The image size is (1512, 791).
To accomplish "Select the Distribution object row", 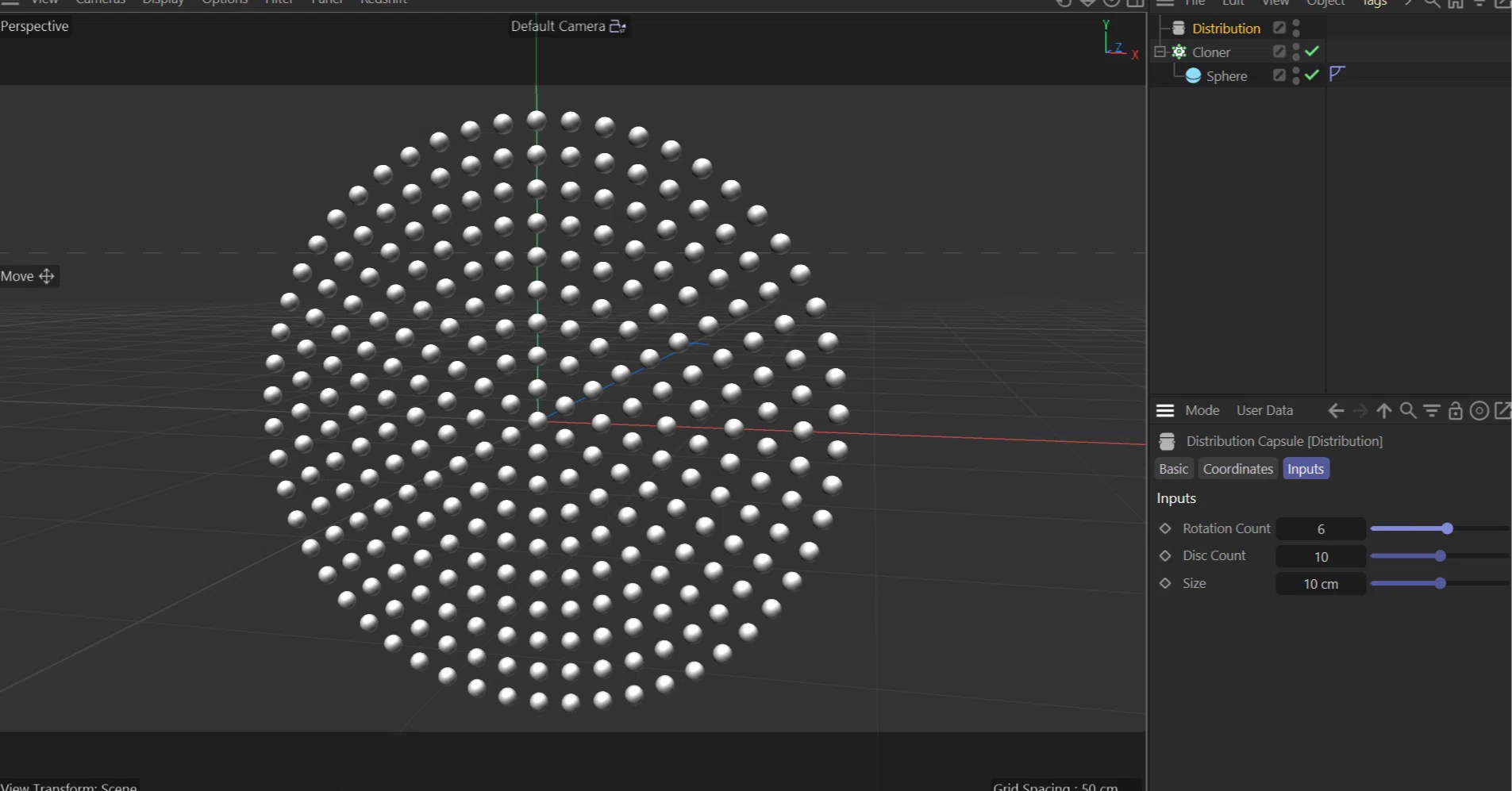I will (x=1226, y=28).
